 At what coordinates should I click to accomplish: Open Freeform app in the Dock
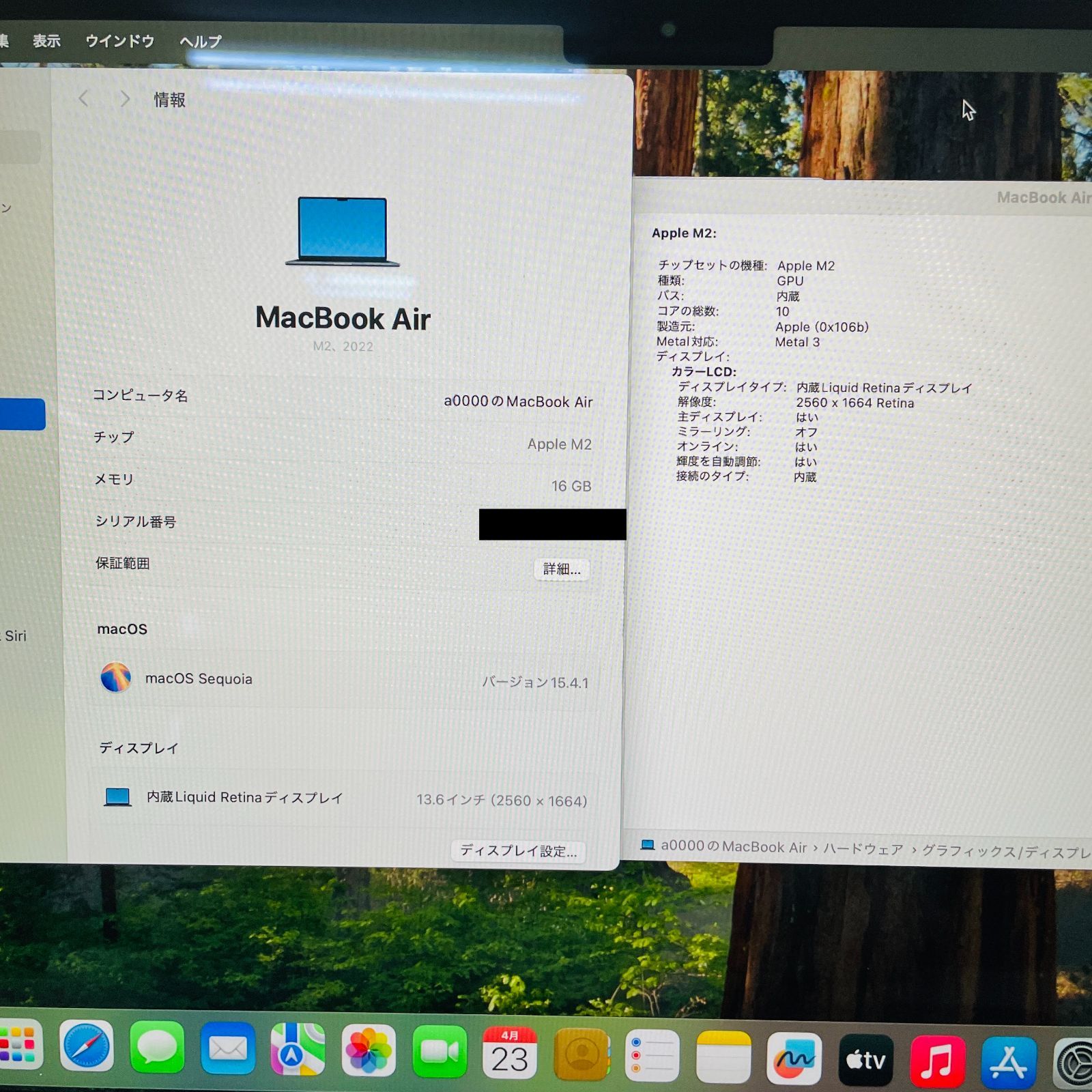(x=794, y=1059)
